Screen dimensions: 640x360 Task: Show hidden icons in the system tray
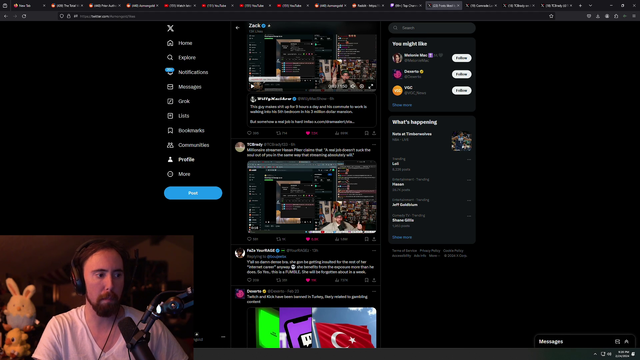click(x=595, y=354)
